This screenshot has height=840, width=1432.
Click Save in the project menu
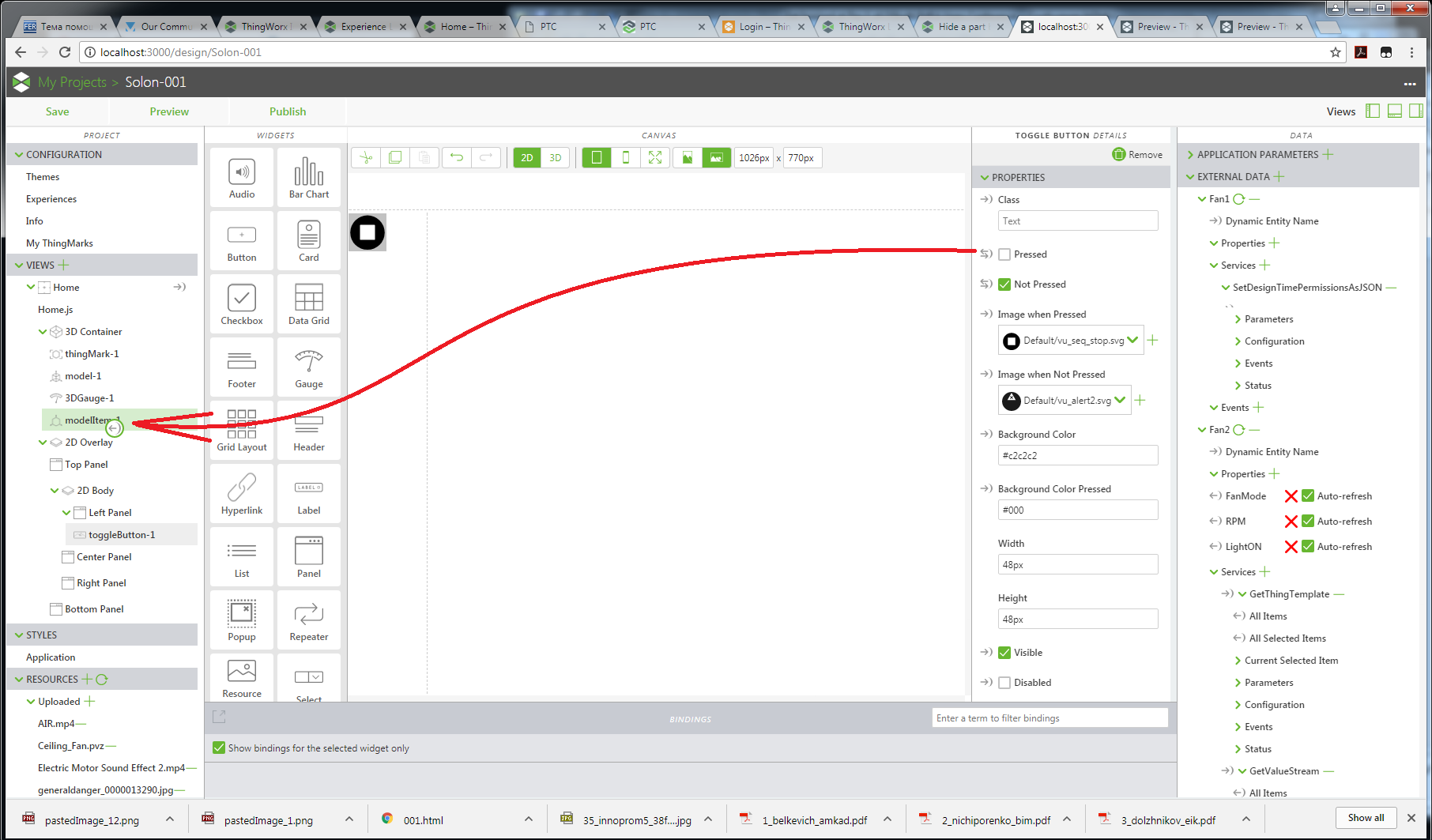pyautogui.click(x=57, y=111)
